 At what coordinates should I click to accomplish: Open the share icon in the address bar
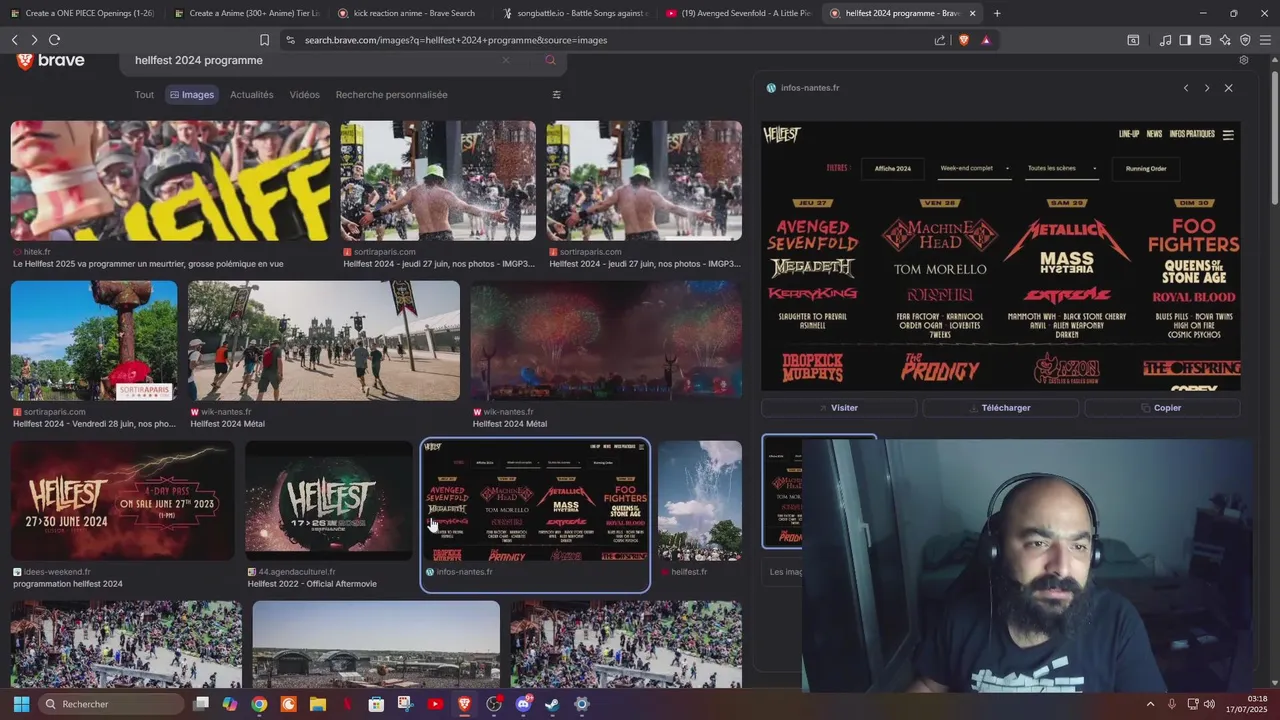[x=940, y=40]
